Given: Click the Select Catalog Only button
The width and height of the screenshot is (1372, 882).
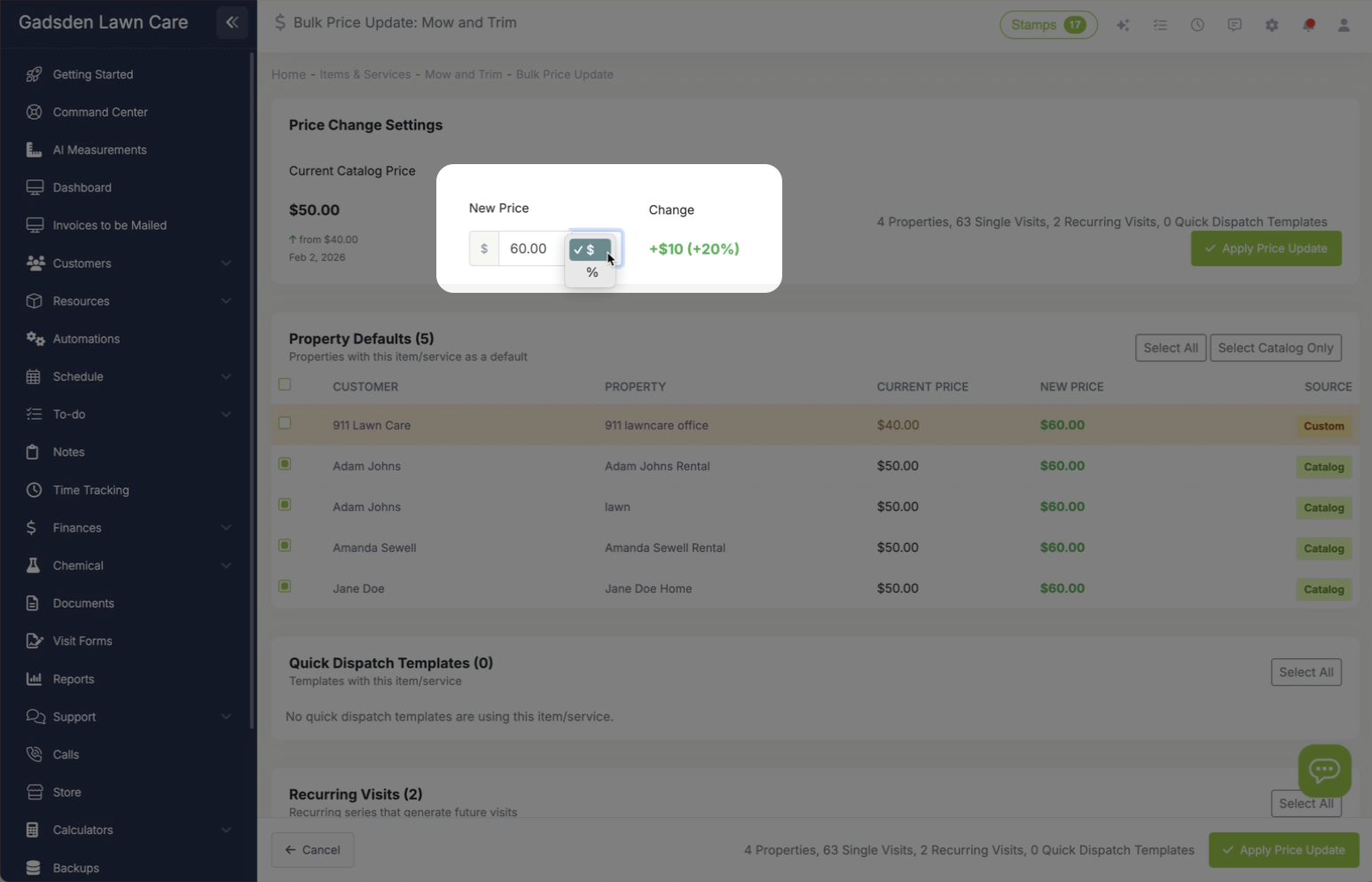Looking at the screenshot, I should 1275,347.
